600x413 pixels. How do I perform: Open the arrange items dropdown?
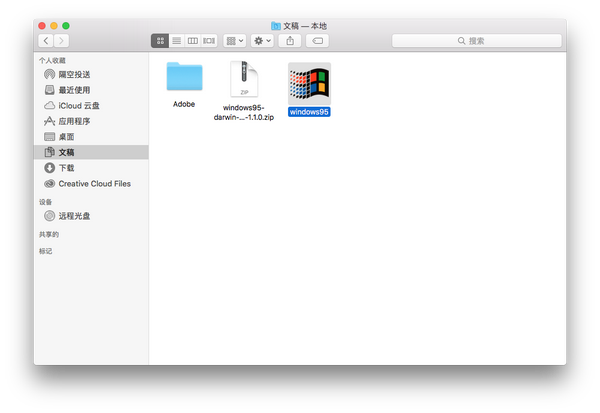pos(235,41)
